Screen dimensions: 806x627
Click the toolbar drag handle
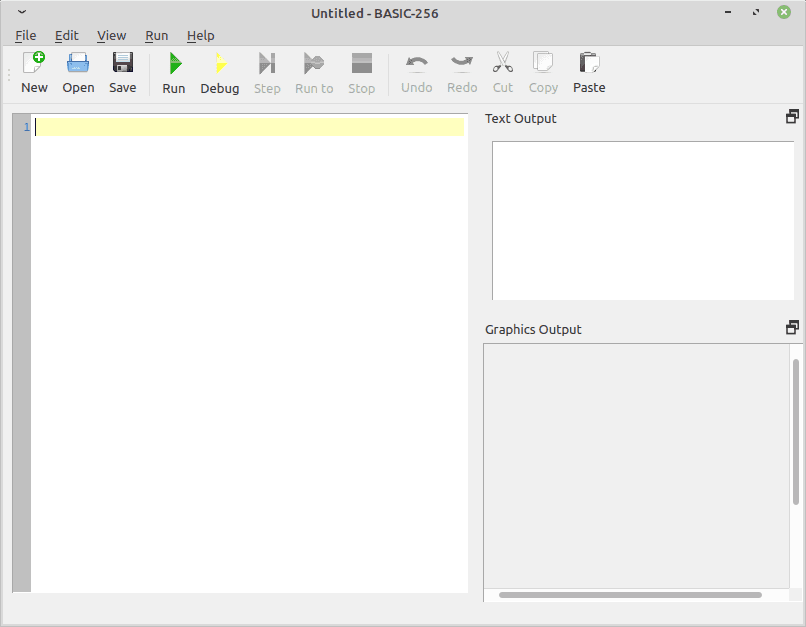[9, 75]
